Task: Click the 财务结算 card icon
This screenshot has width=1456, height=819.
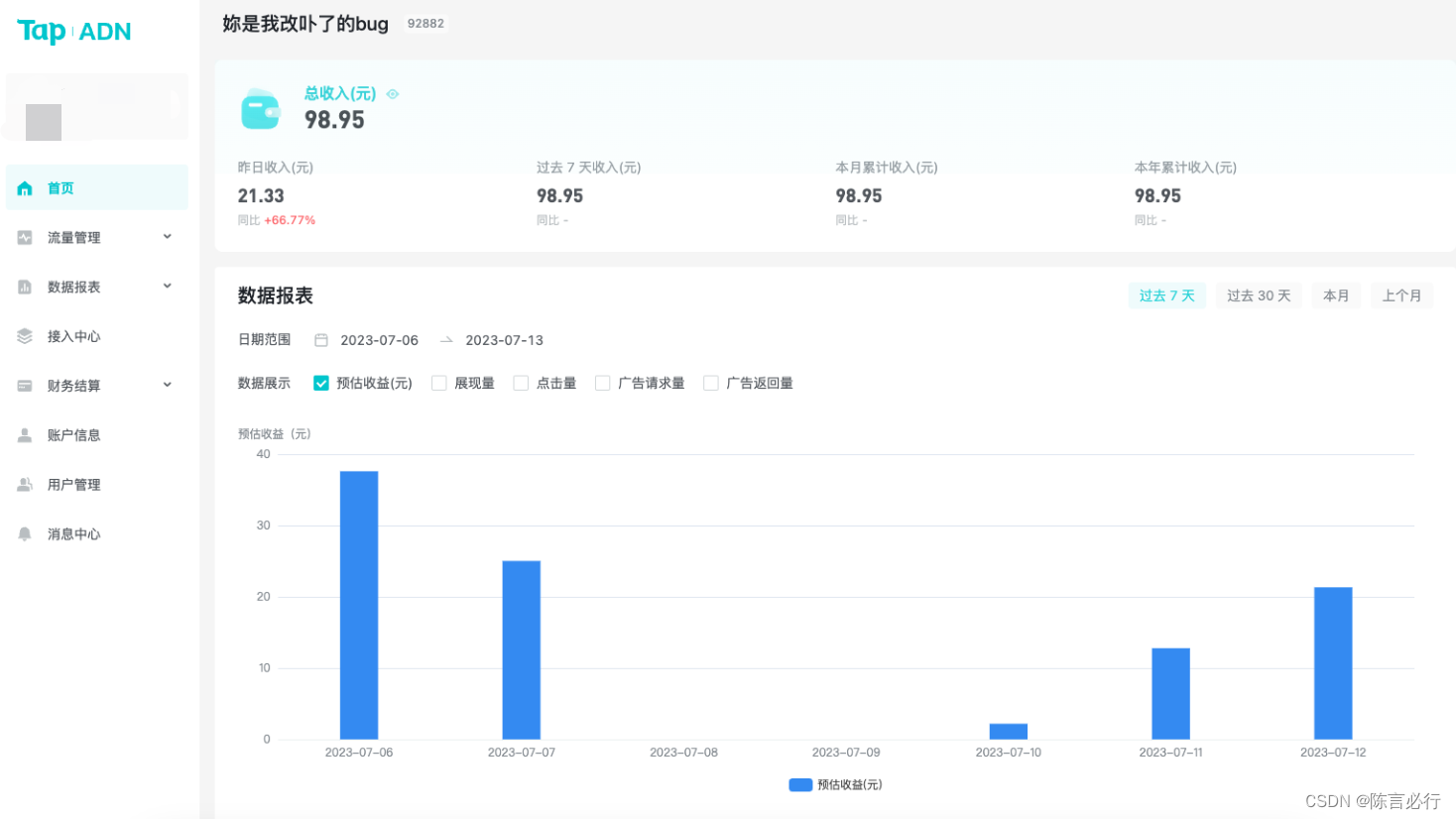Action: pos(25,386)
